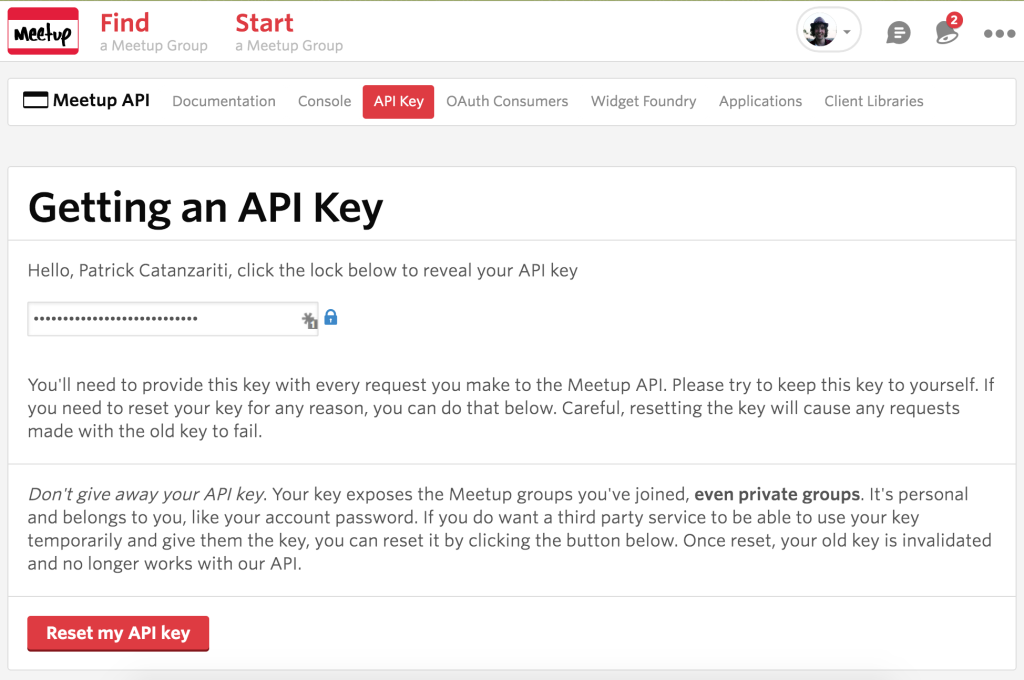The image size is (1024, 680).
Task: Expand the profile avatar dropdown arrow
Action: pyautogui.click(x=847, y=32)
